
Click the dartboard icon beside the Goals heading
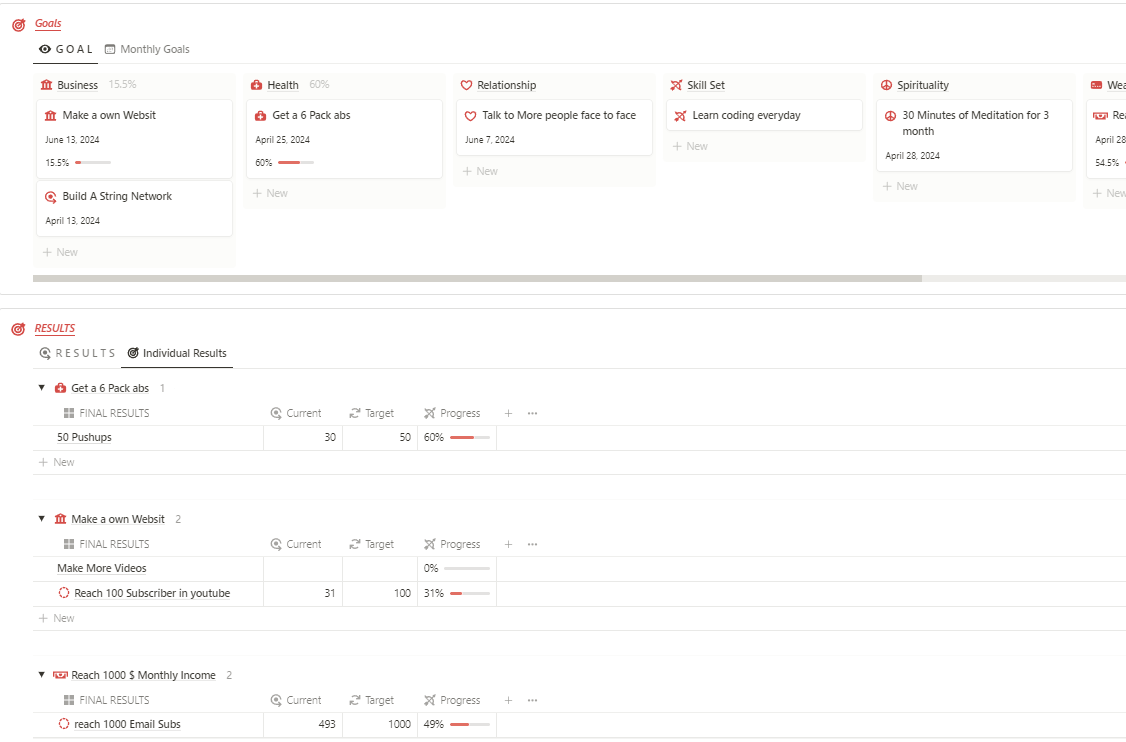click(18, 23)
